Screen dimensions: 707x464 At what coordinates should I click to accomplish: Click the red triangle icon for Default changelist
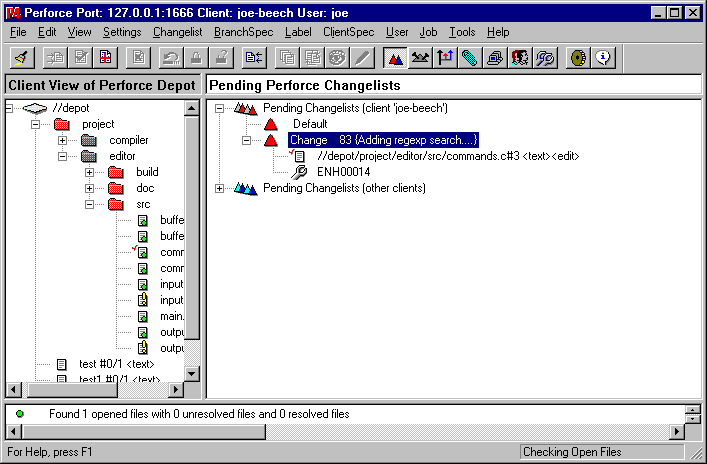coord(270,124)
